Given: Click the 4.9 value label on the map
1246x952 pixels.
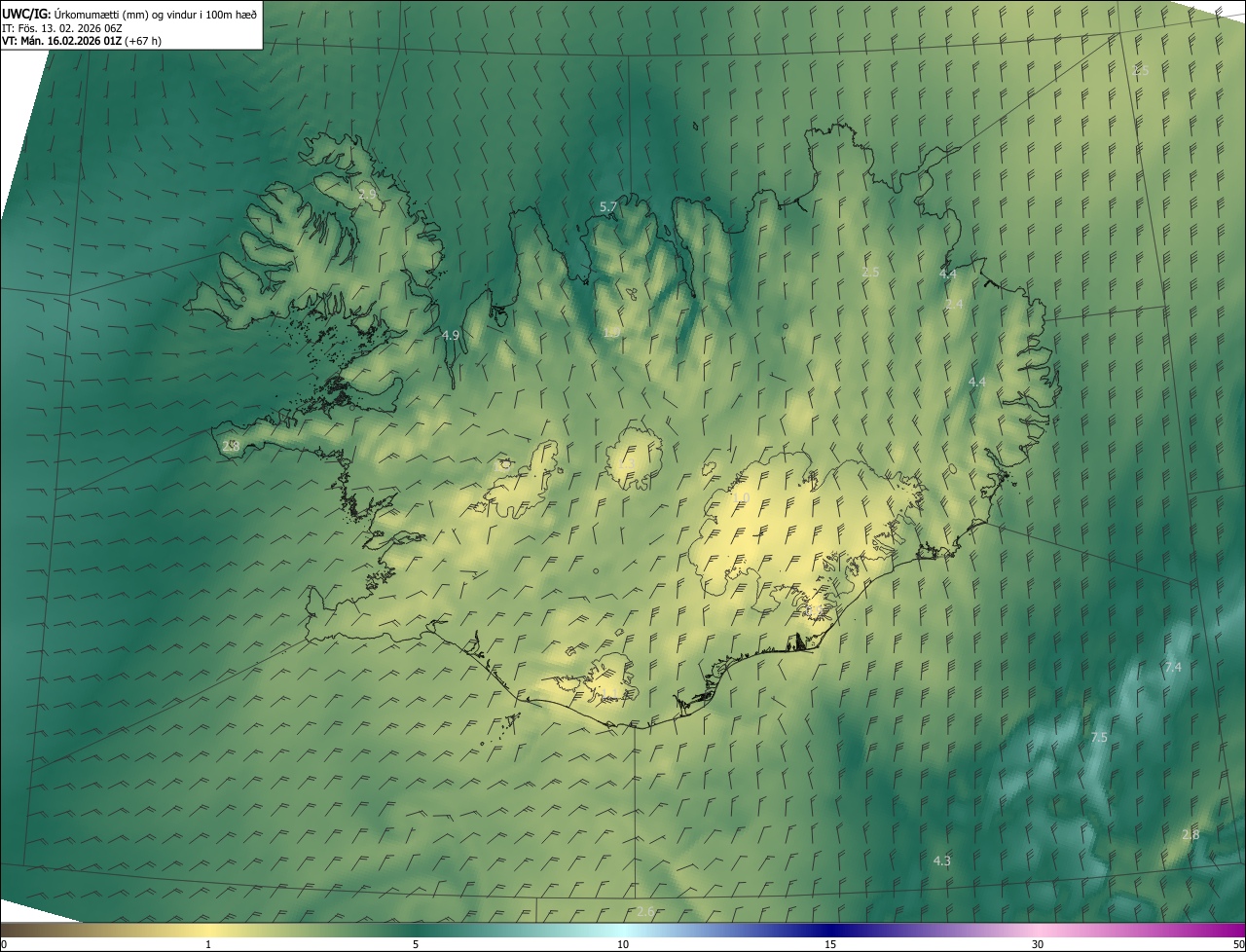Looking at the screenshot, I should (x=451, y=335).
